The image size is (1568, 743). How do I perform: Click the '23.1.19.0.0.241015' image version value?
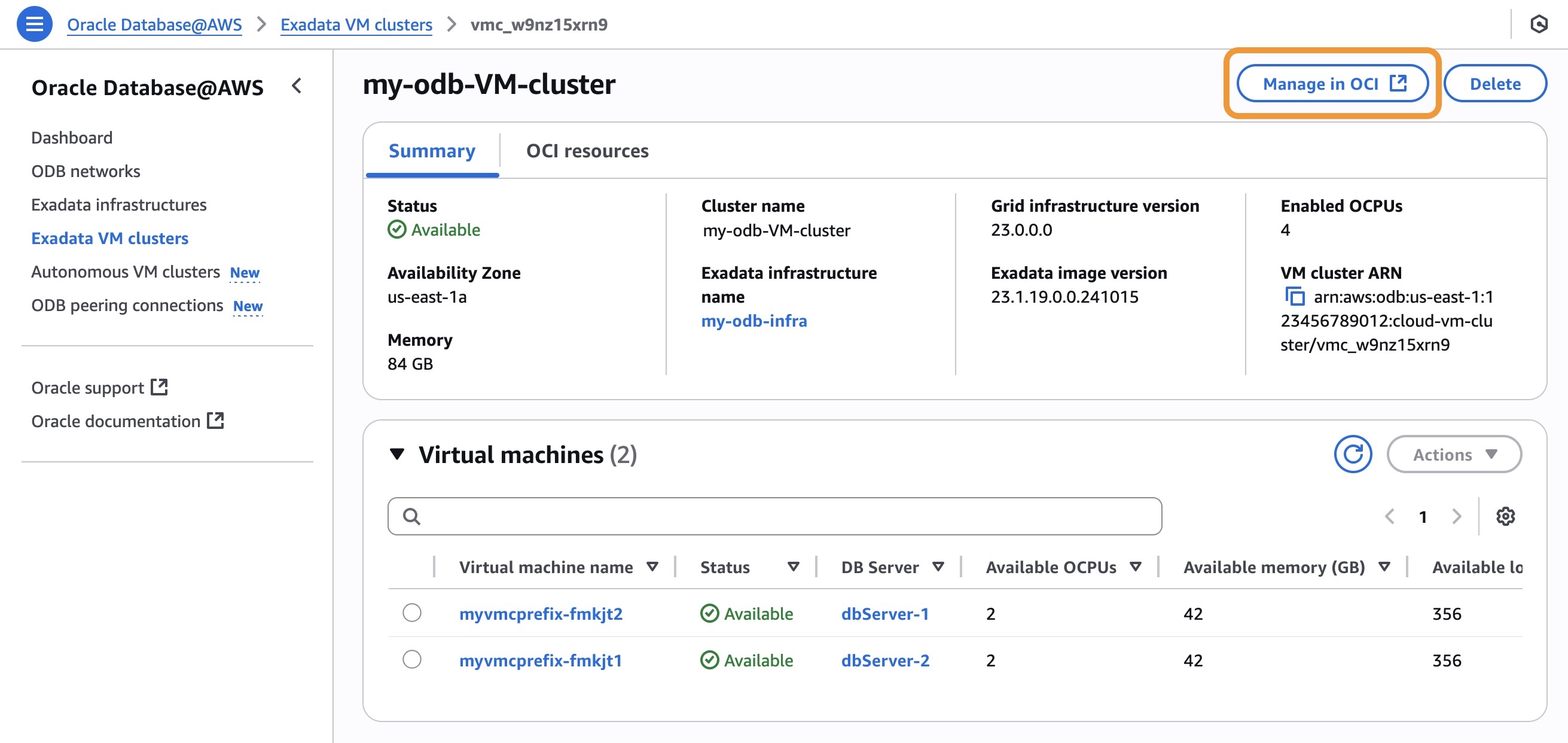(1064, 297)
